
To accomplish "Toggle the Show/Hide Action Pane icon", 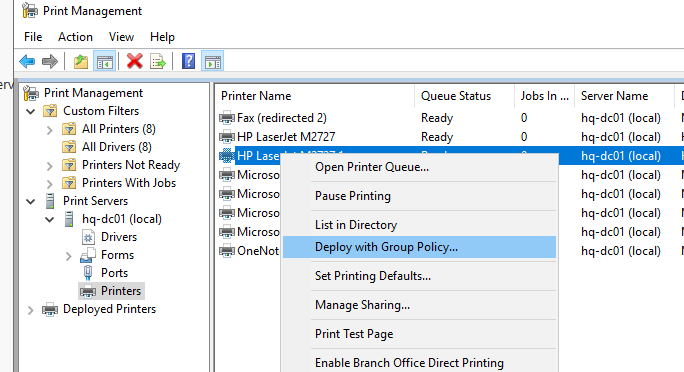I will [x=212, y=61].
